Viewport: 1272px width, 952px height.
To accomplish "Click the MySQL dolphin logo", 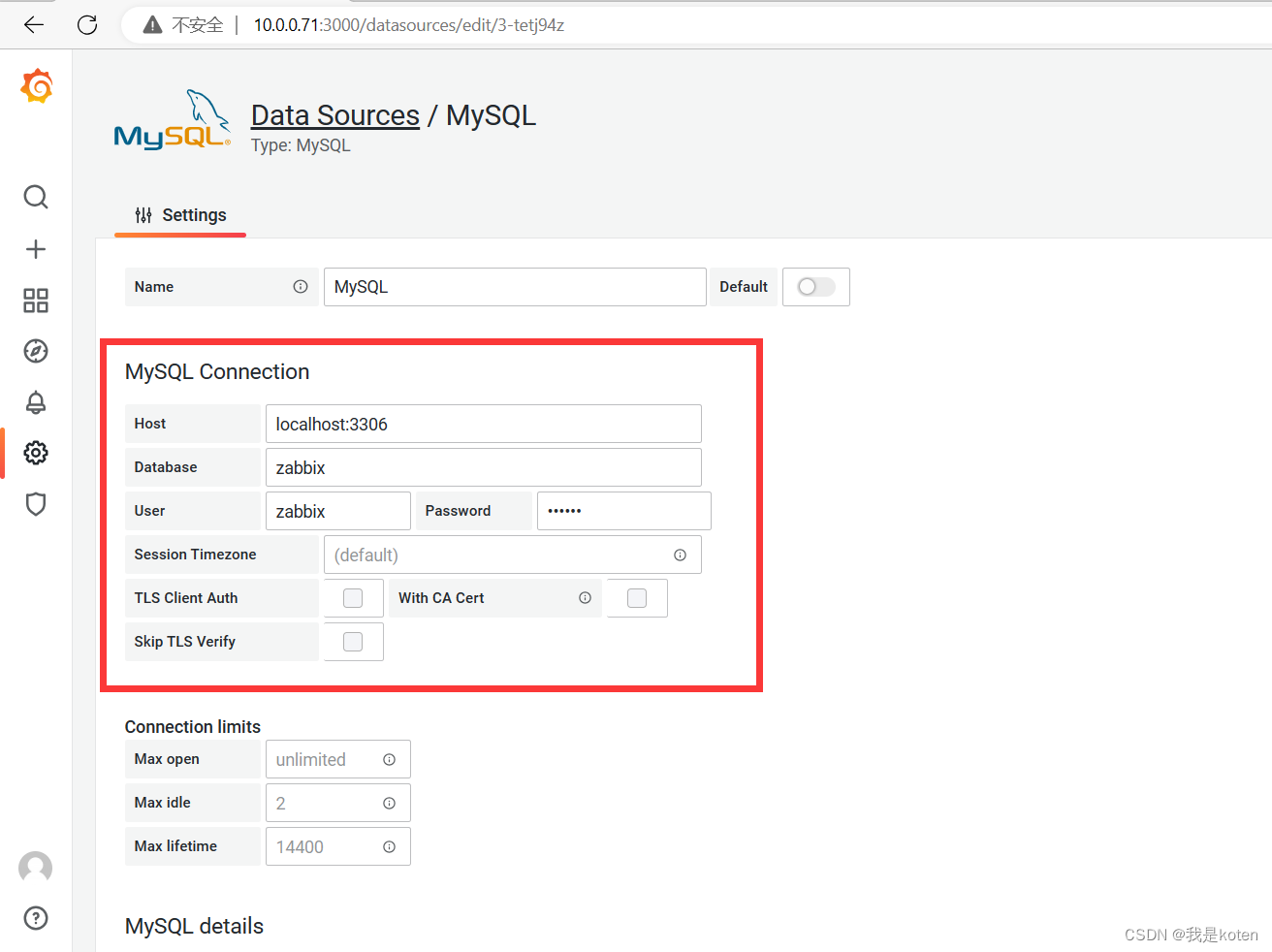I will 173,120.
